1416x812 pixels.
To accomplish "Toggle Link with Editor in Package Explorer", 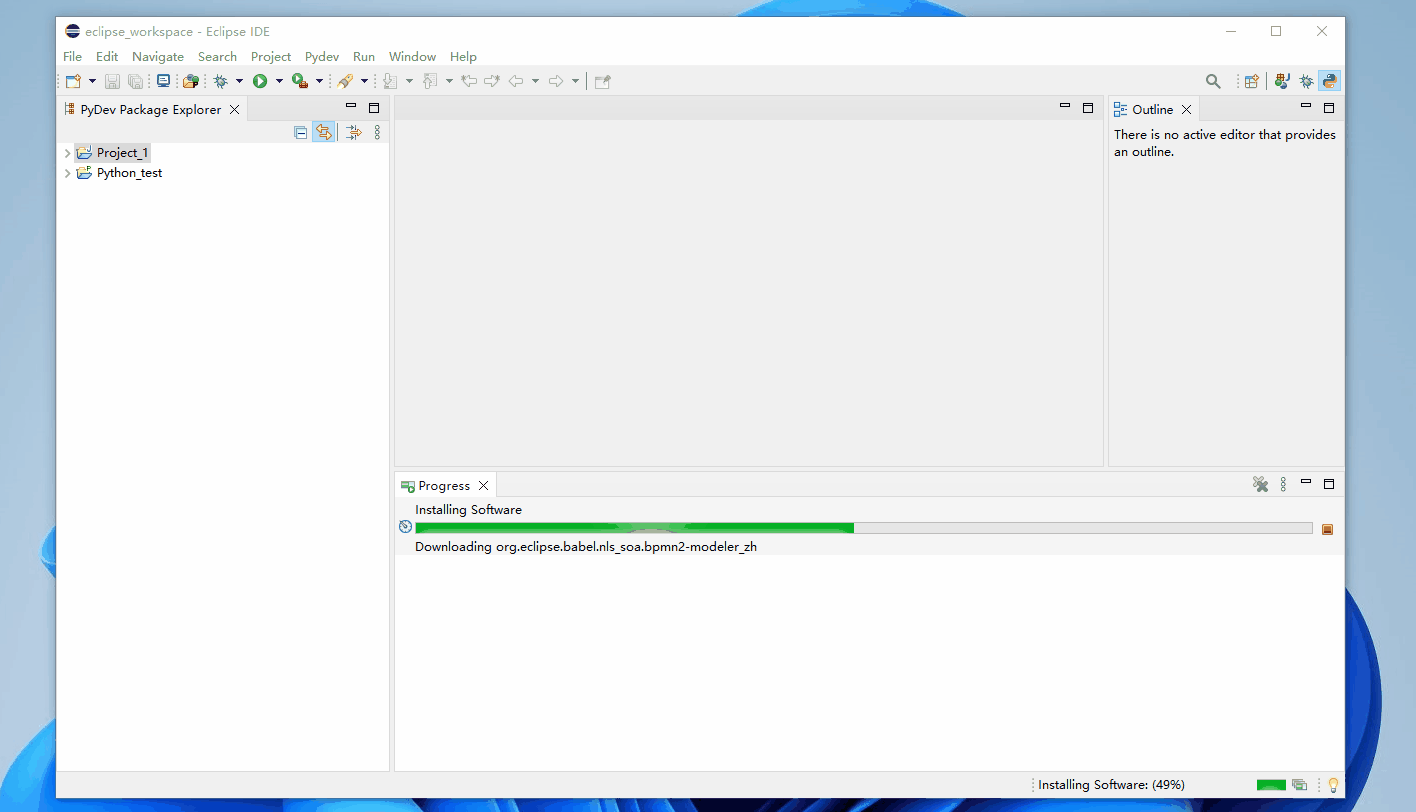I will [x=323, y=132].
